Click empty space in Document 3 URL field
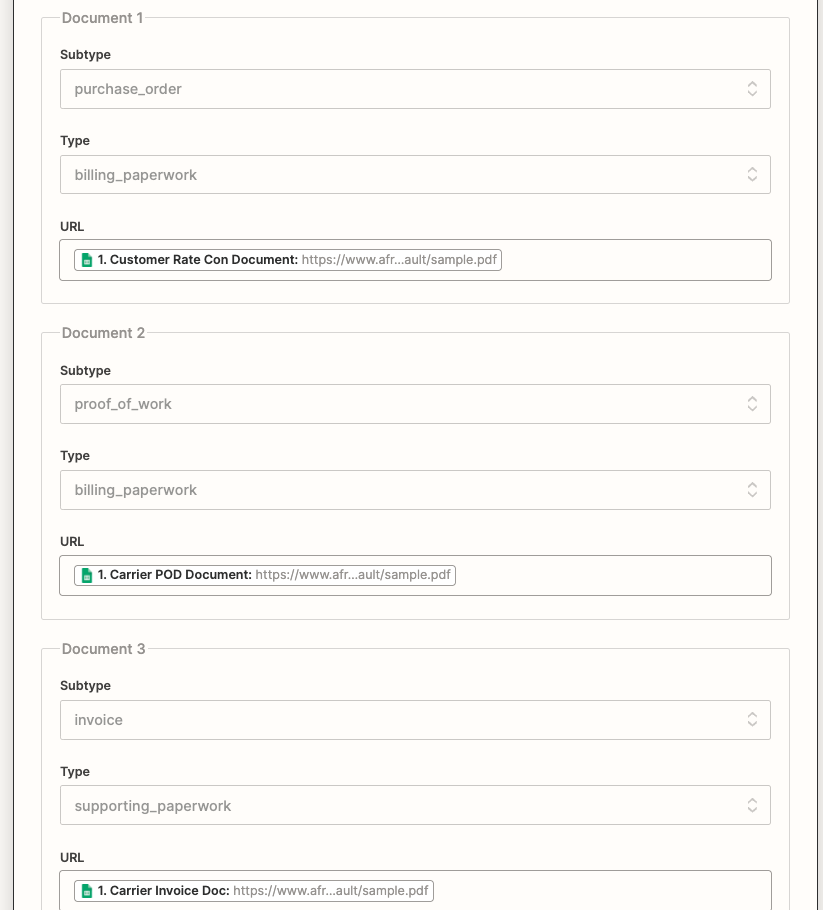823x910 pixels. [x=610, y=891]
